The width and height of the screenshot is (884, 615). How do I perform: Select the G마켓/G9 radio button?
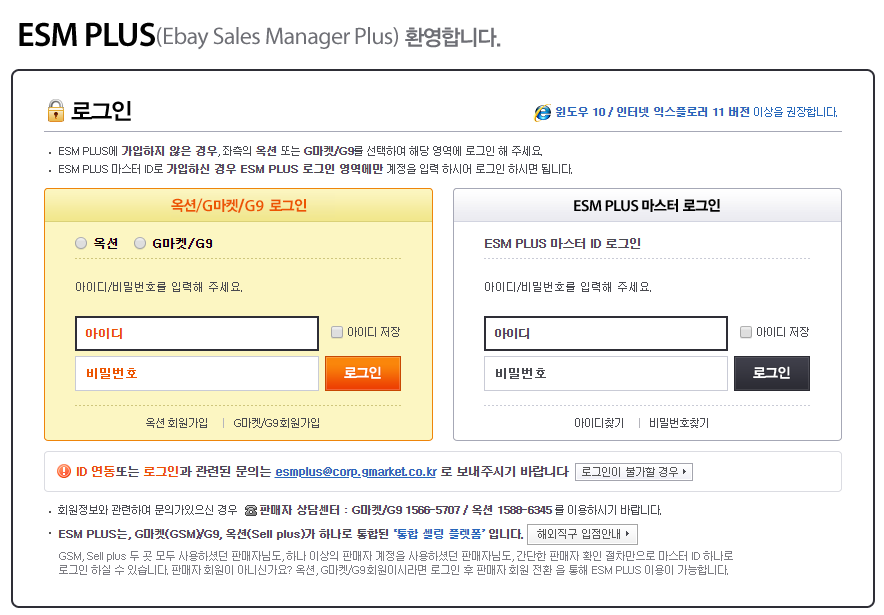(140, 243)
